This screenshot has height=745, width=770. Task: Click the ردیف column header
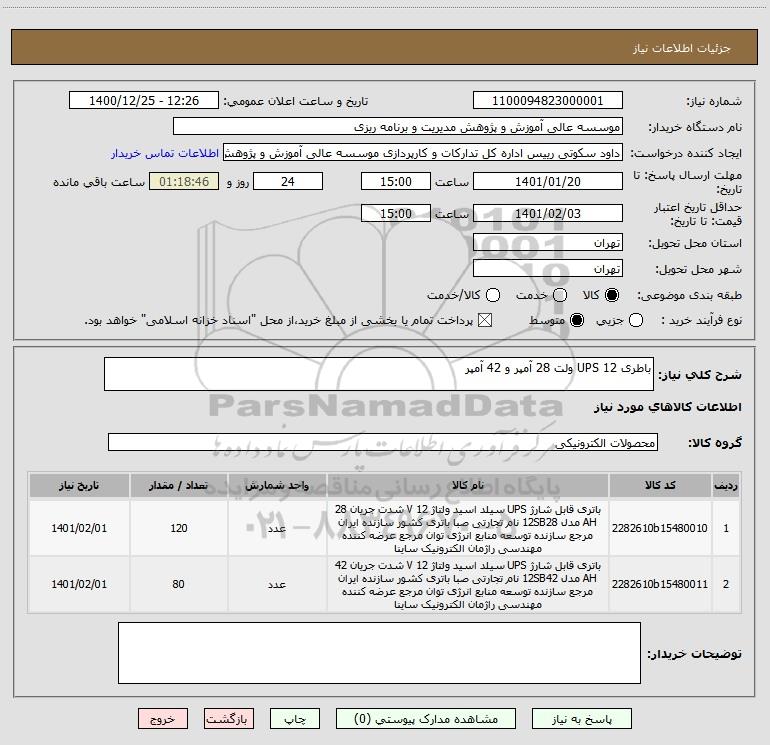point(726,485)
